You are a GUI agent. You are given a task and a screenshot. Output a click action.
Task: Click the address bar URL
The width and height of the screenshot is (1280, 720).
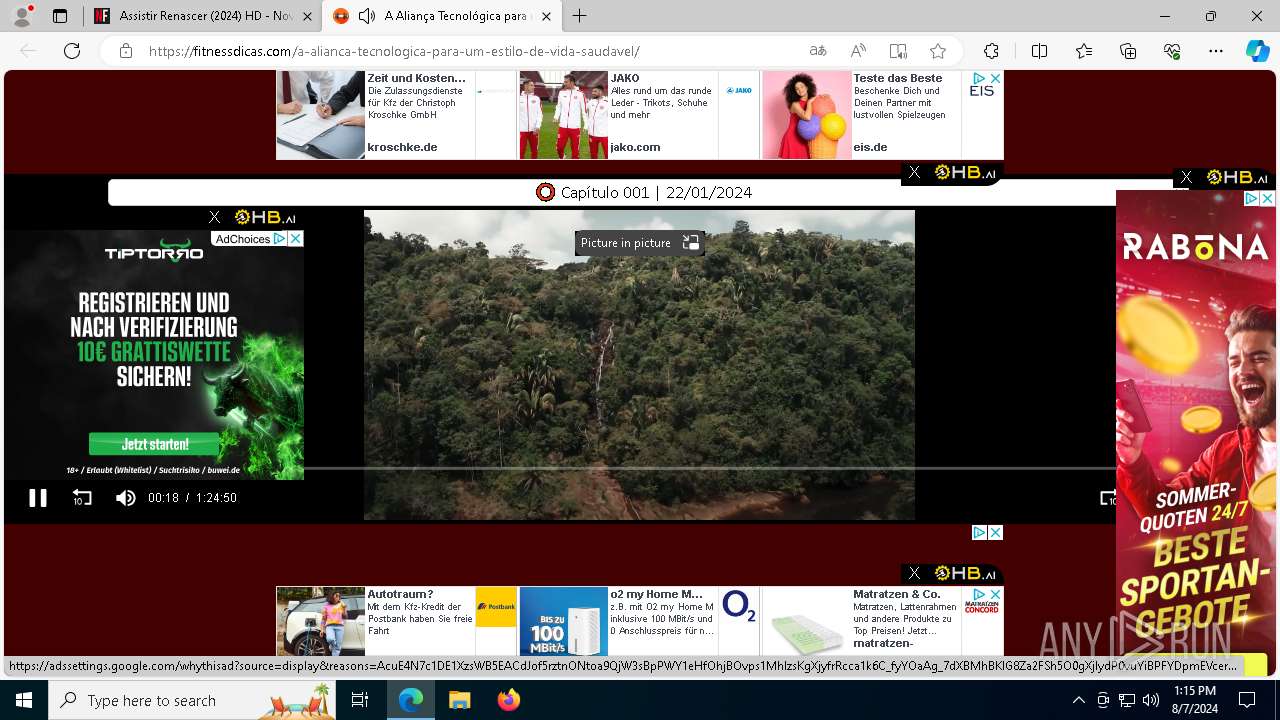click(394, 51)
